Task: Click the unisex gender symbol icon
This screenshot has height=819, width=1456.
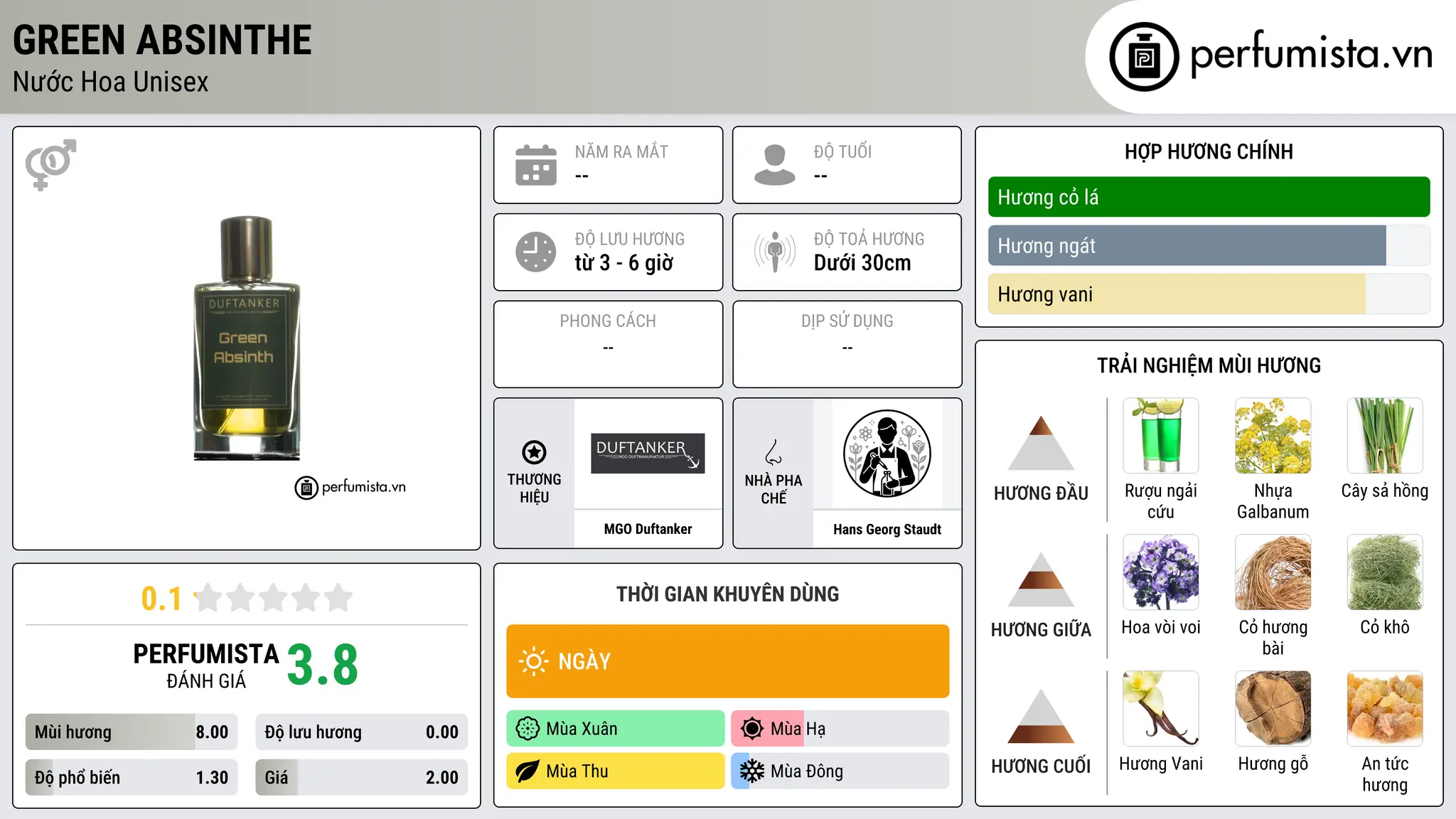Action: tap(50, 164)
